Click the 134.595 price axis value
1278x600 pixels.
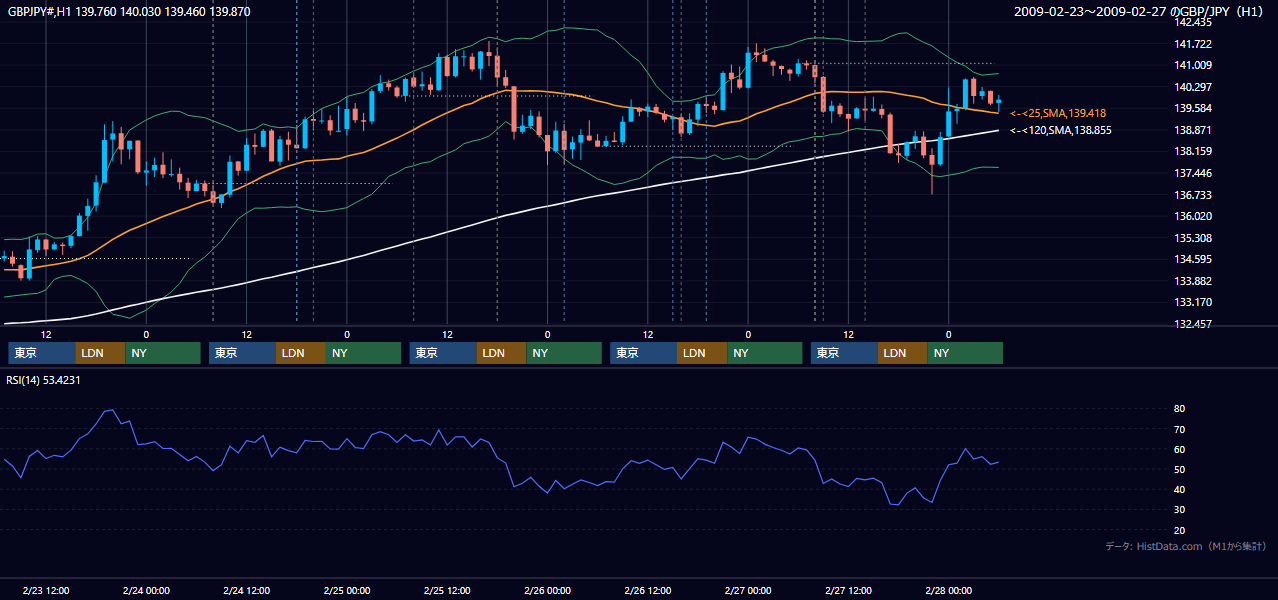click(x=1192, y=259)
